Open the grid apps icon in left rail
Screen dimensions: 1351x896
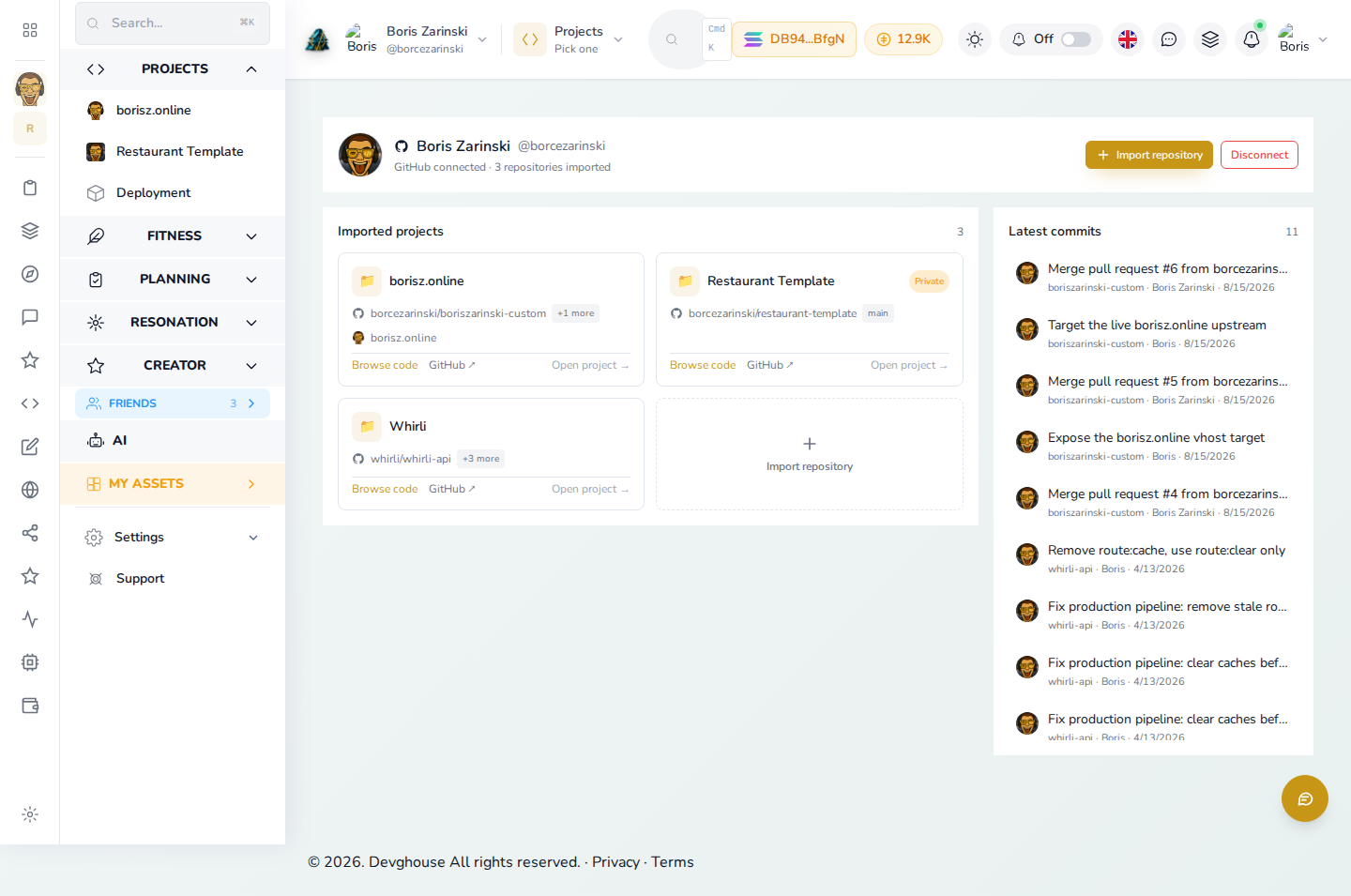tap(30, 30)
